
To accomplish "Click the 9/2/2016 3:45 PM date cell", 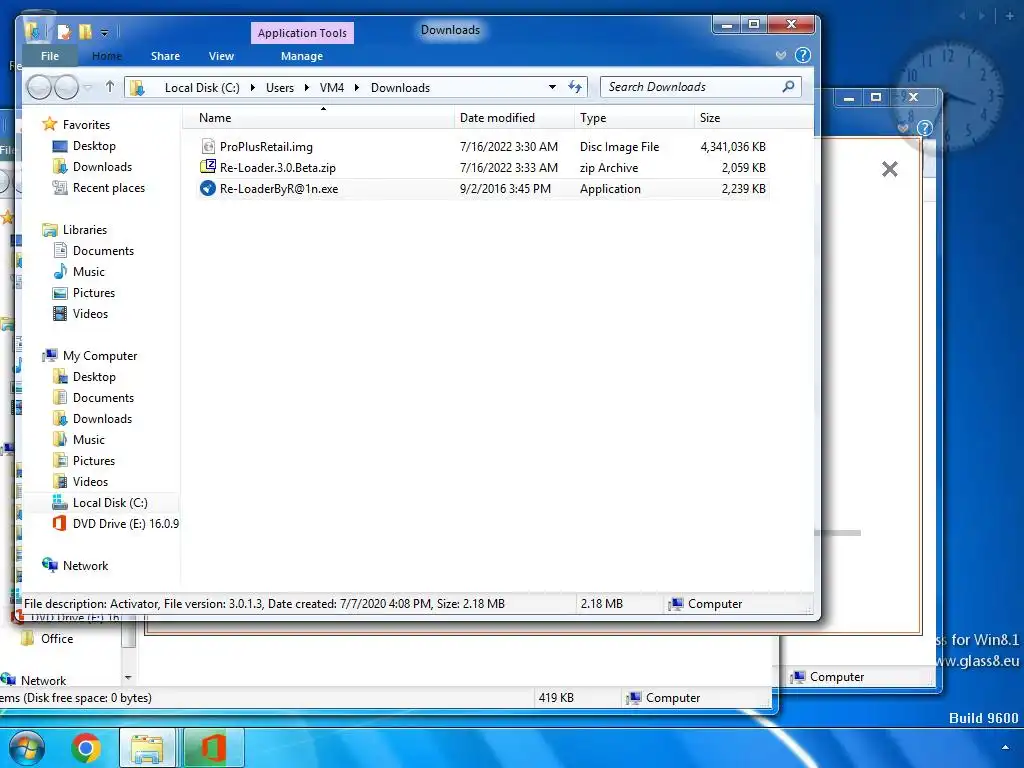I will coord(505,189).
